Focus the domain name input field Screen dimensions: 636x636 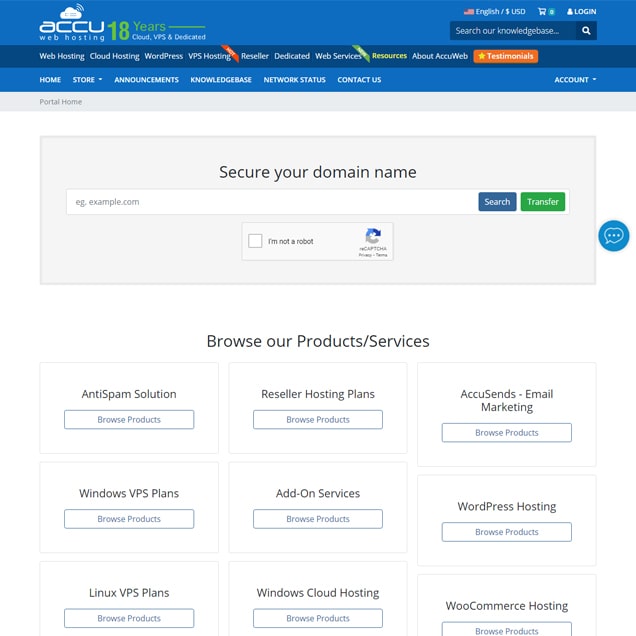tap(272, 202)
